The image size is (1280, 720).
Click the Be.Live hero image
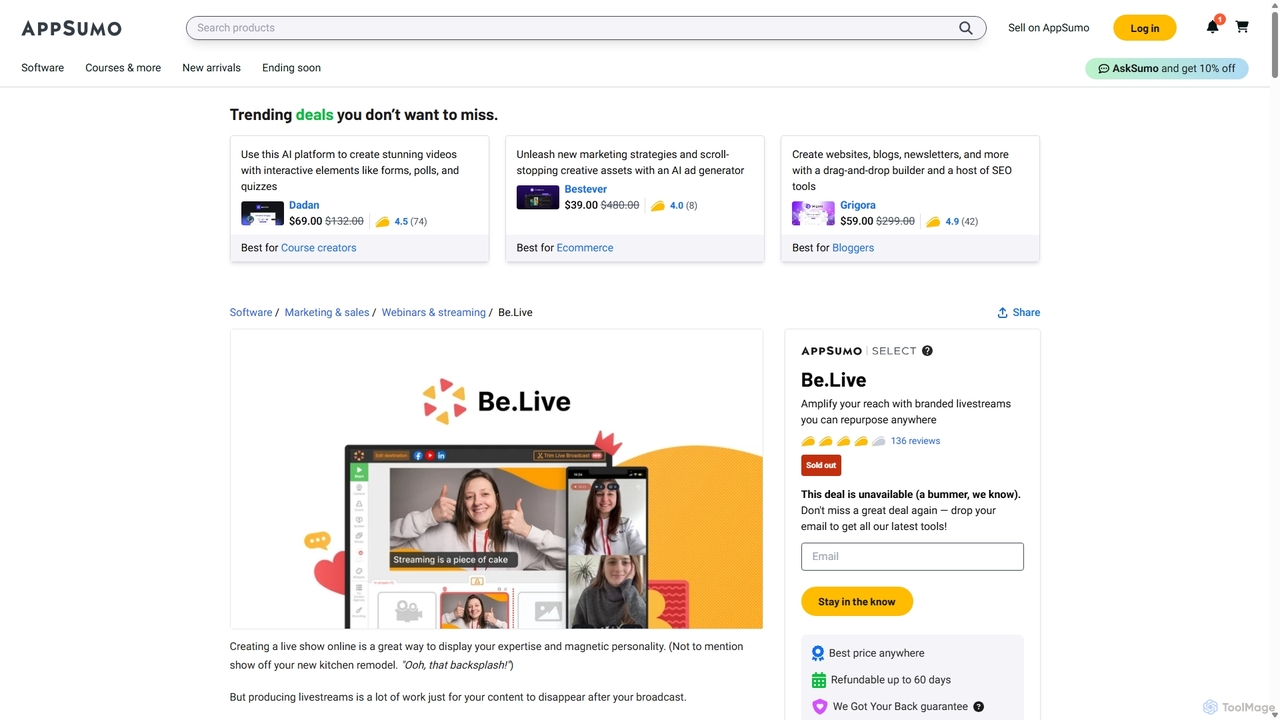click(x=496, y=479)
